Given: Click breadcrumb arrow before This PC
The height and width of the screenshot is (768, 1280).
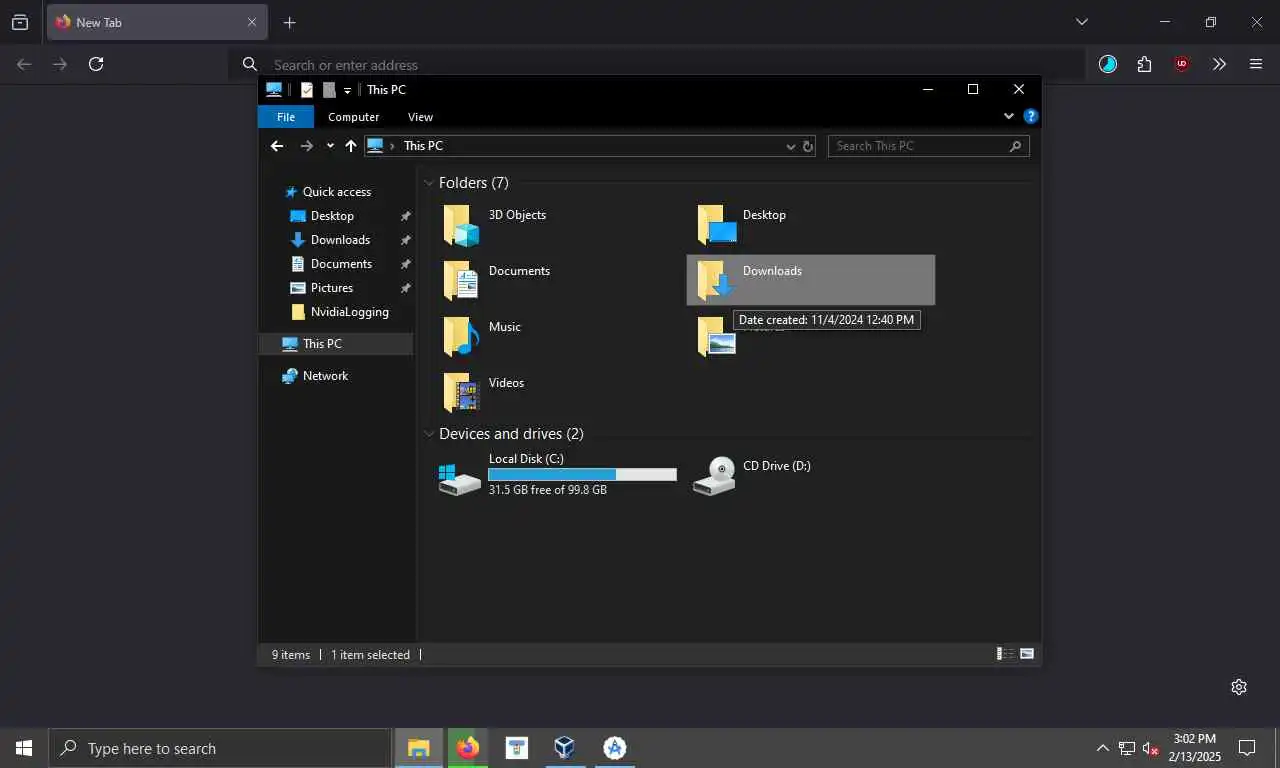Looking at the screenshot, I should coord(393,146).
